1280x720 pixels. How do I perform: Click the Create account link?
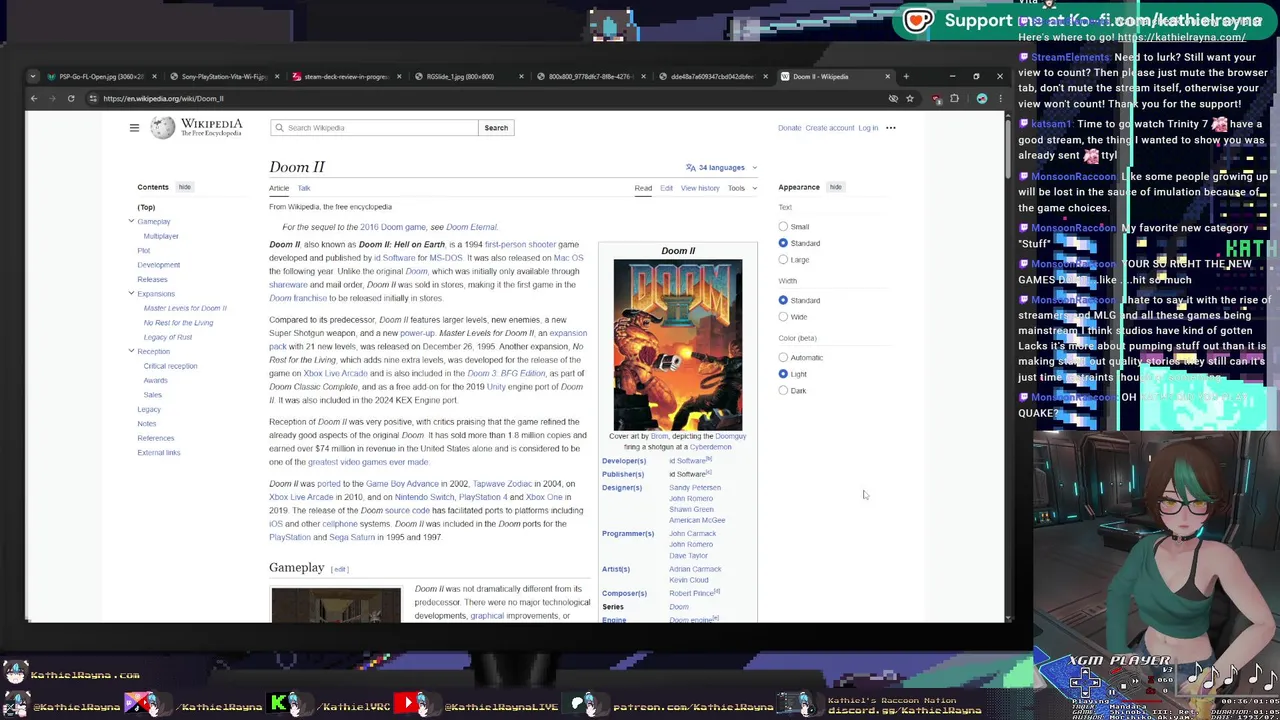point(830,128)
